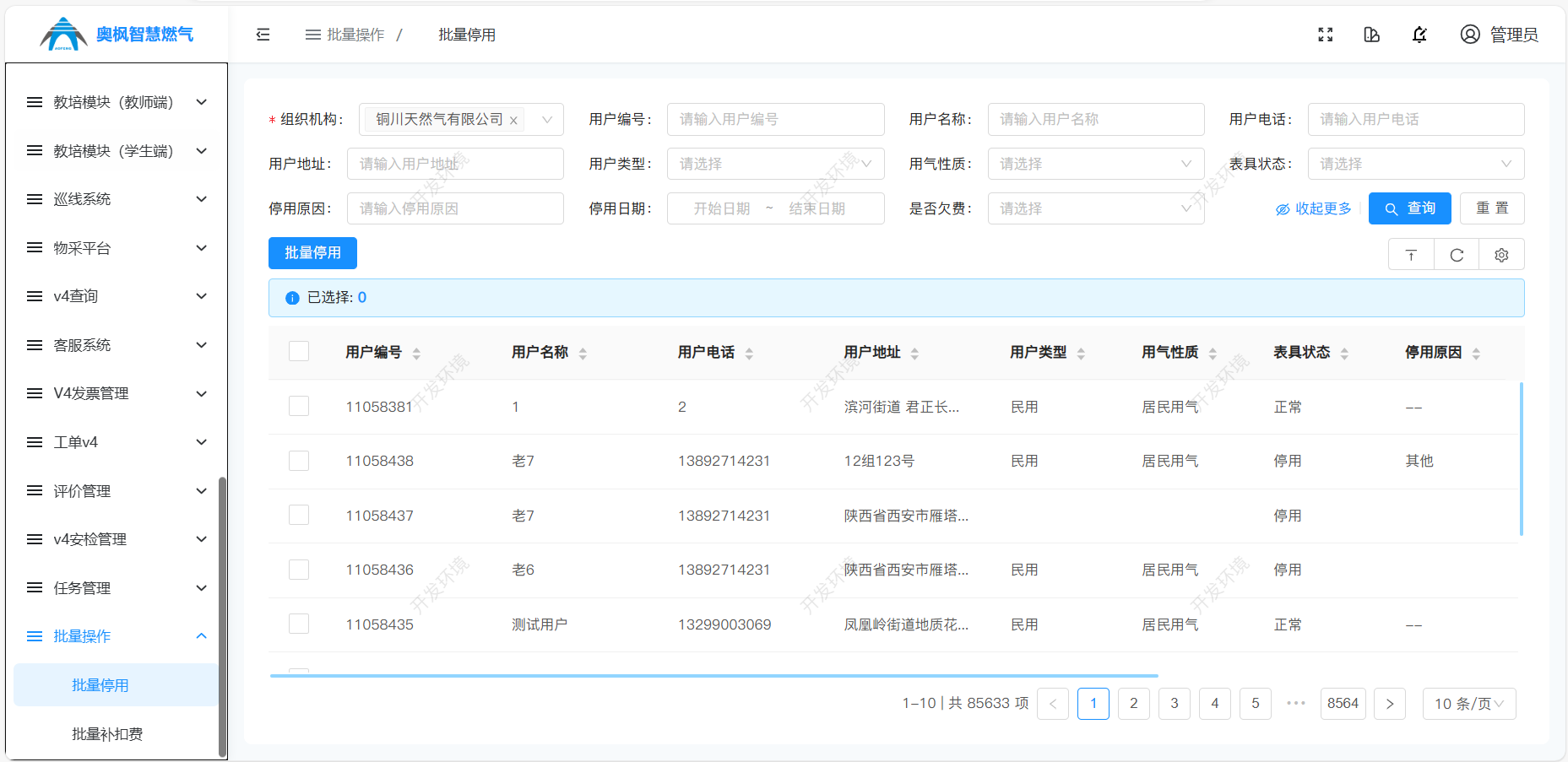
Task: Expand the 物采平台 menu
Action: [x=117, y=248]
